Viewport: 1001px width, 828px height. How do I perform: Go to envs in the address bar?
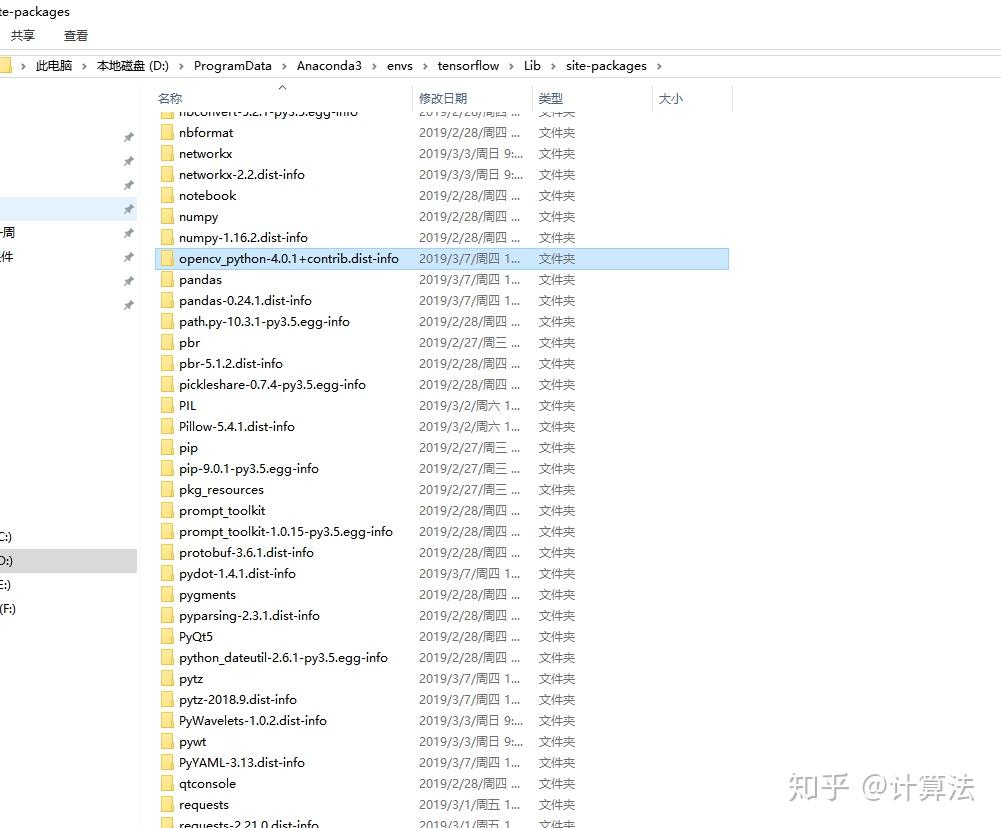pyautogui.click(x=400, y=66)
